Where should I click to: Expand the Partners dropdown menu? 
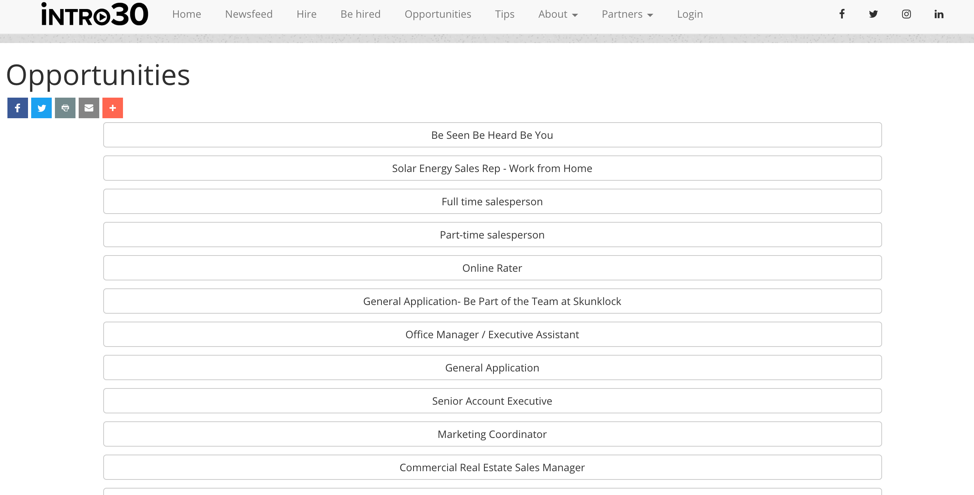coord(627,14)
